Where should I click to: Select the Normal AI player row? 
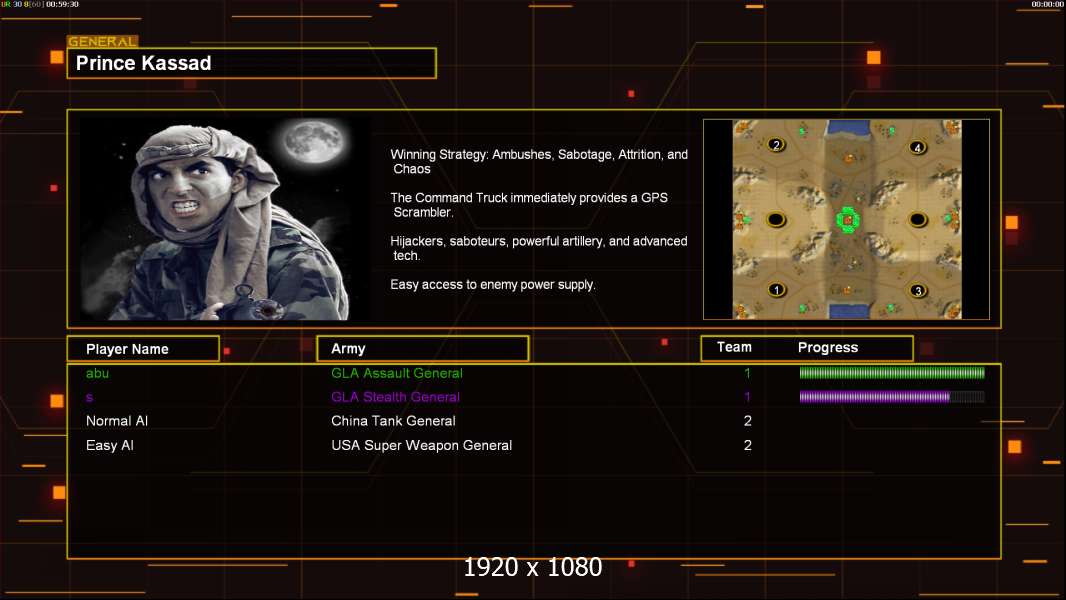(534, 421)
